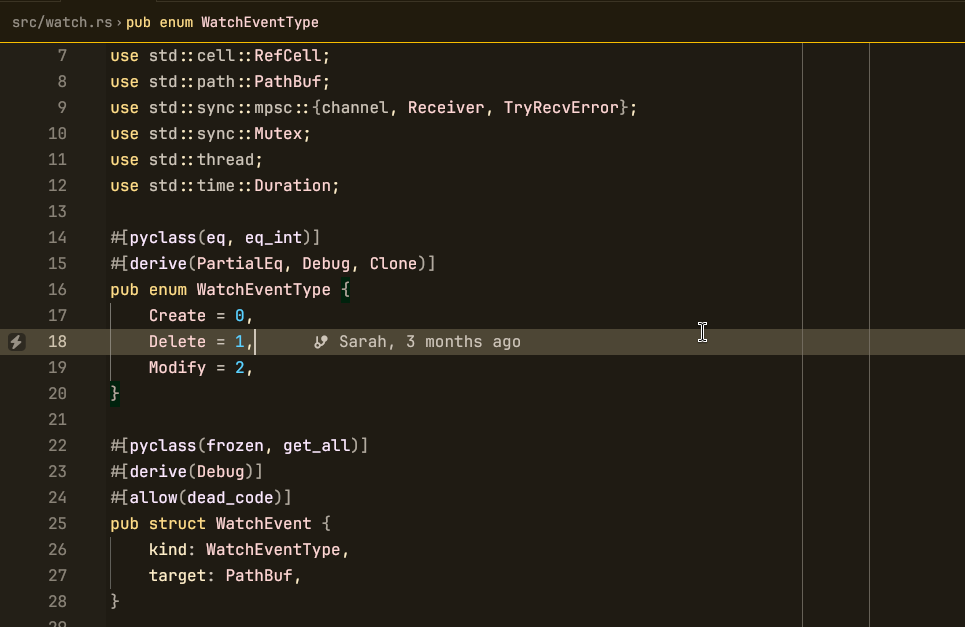Viewport: 965px width, 627px height.
Task: Select line number 25 in gutter
Action: (x=57, y=523)
